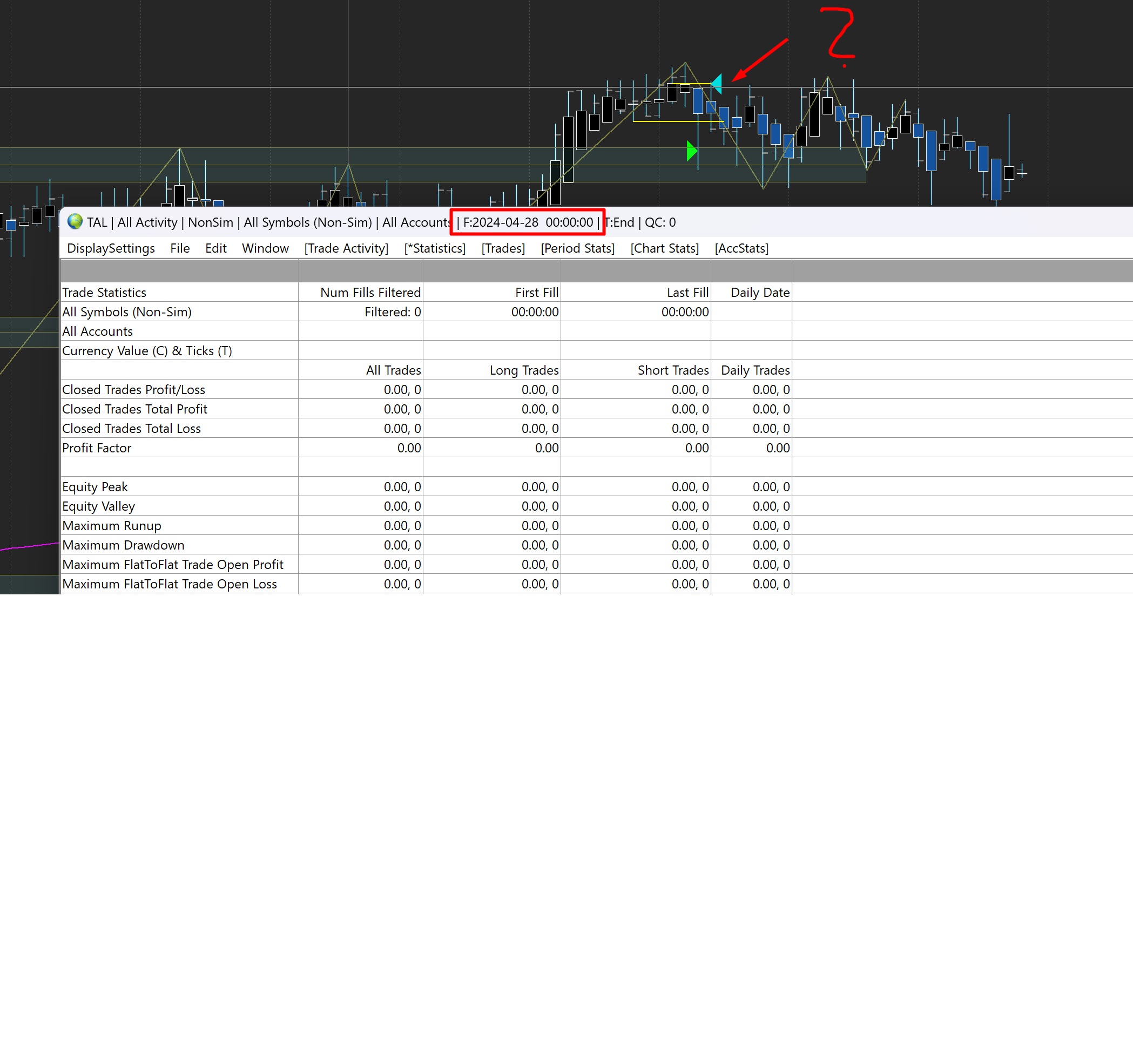Screen dimensions: 1133x1064
Task: Switch to the [Trades] tab
Action: [x=503, y=248]
